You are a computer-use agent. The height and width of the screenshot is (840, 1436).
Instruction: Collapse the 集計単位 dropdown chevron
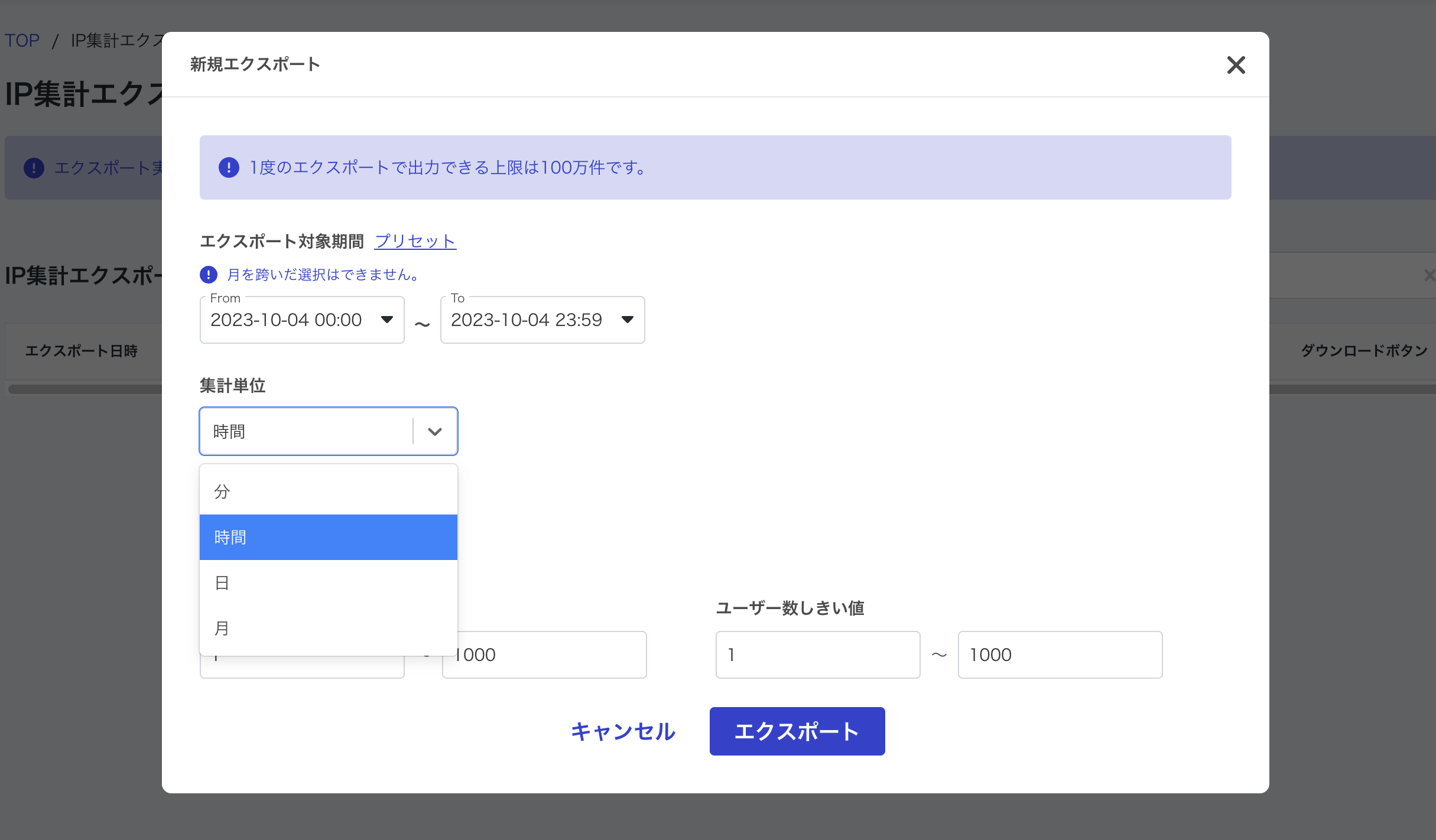point(435,432)
